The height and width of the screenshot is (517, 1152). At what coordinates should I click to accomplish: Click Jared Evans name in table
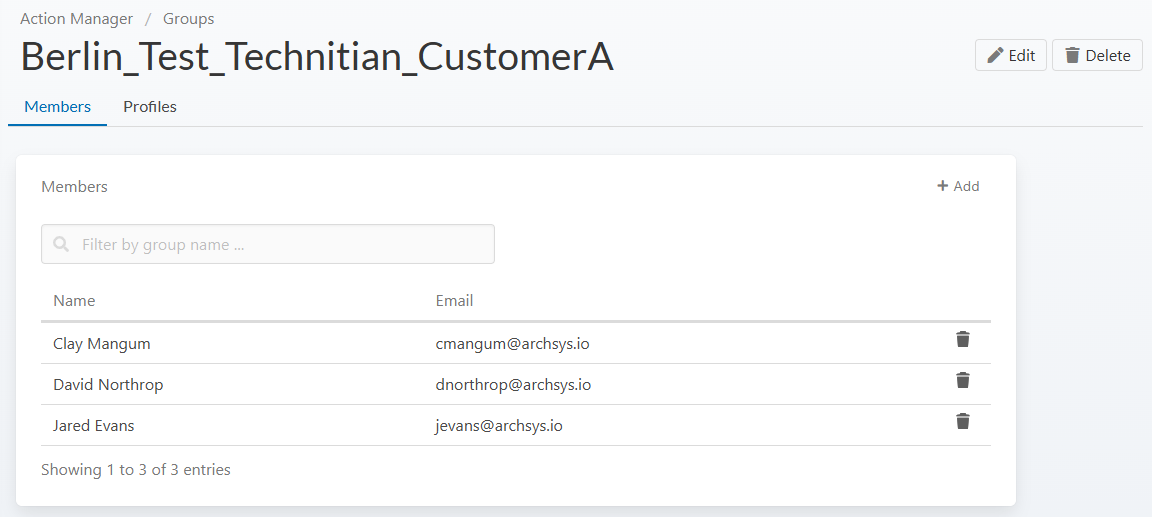93,425
